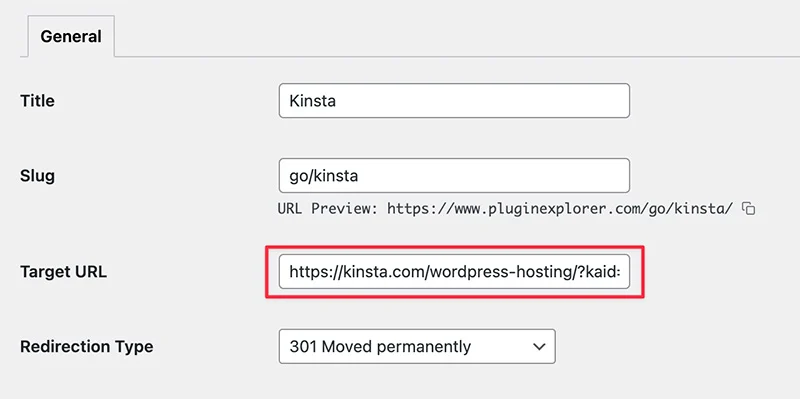Click the chevron arrow in Redirection Type
This screenshot has height=399, width=800.
click(539, 347)
